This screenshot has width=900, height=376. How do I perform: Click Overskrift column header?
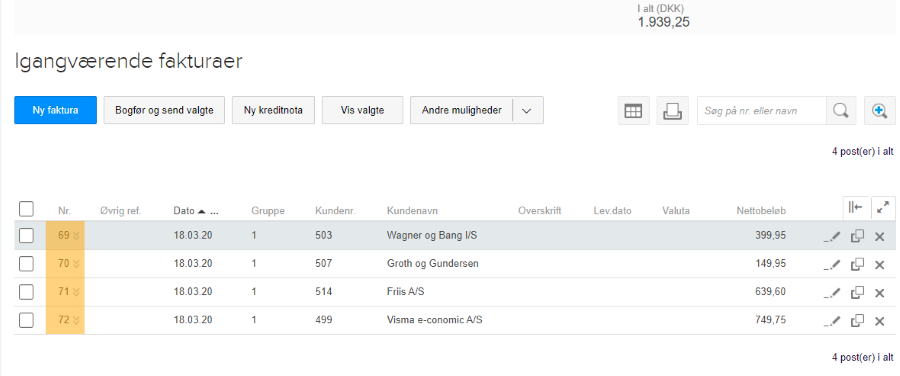(x=540, y=211)
